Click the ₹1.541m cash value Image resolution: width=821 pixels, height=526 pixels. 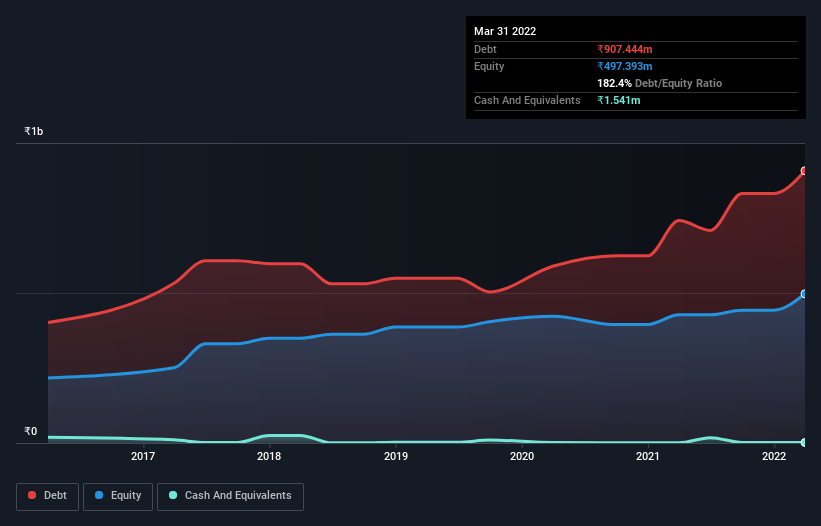[618, 100]
